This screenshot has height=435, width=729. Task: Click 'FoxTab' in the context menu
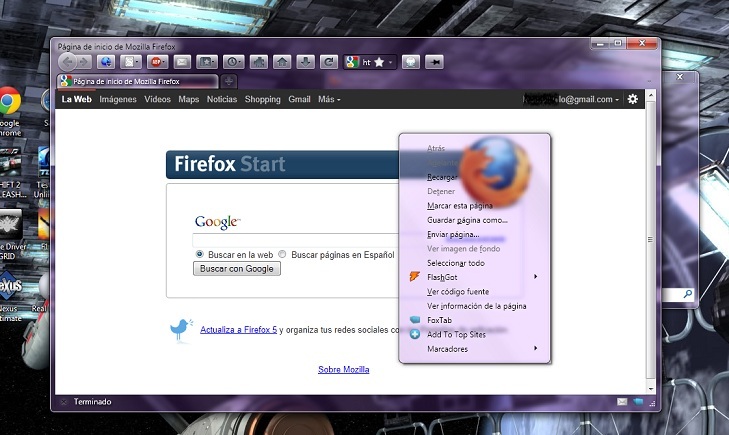pos(439,320)
